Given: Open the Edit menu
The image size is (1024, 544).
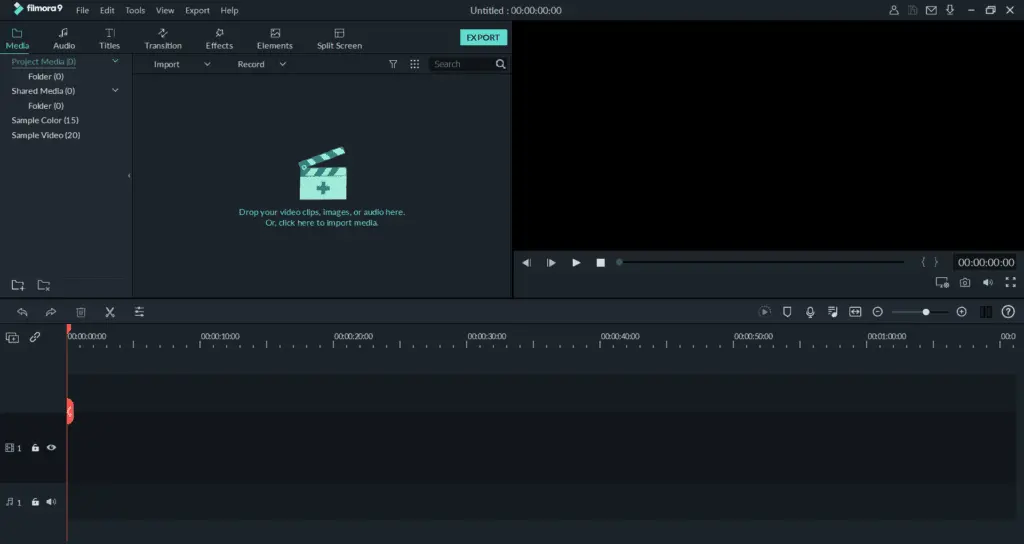Looking at the screenshot, I should pyautogui.click(x=107, y=10).
